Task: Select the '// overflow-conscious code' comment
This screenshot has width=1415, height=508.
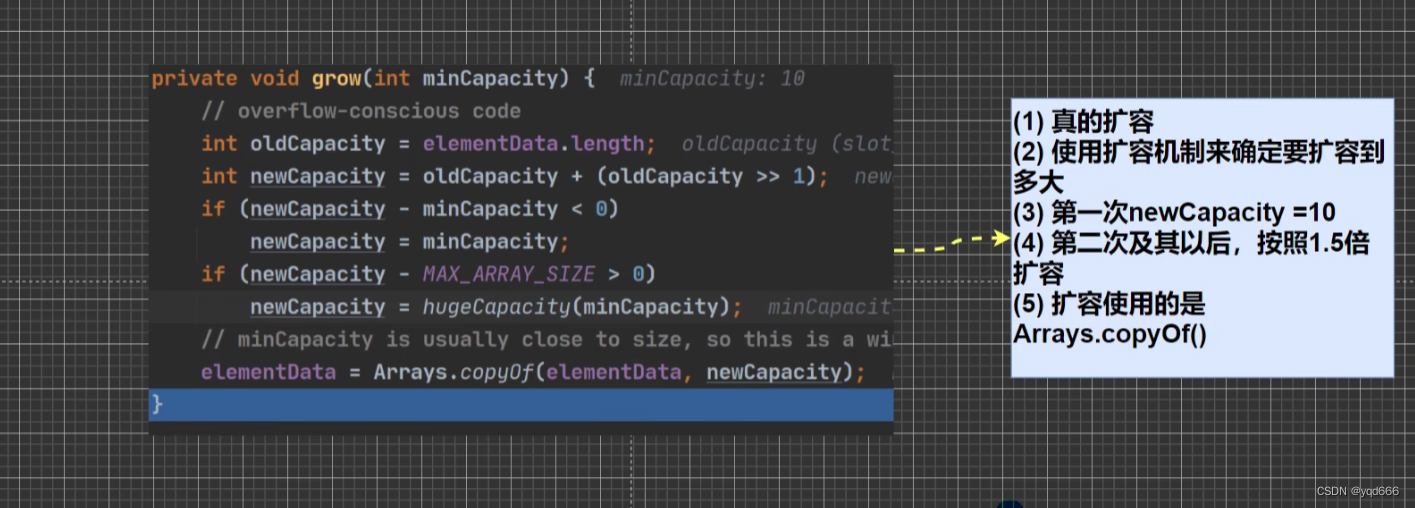Action: point(361,111)
